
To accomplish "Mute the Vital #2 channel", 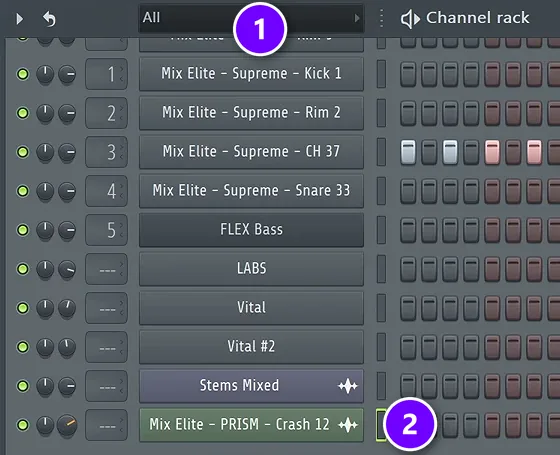I will click(x=23, y=347).
